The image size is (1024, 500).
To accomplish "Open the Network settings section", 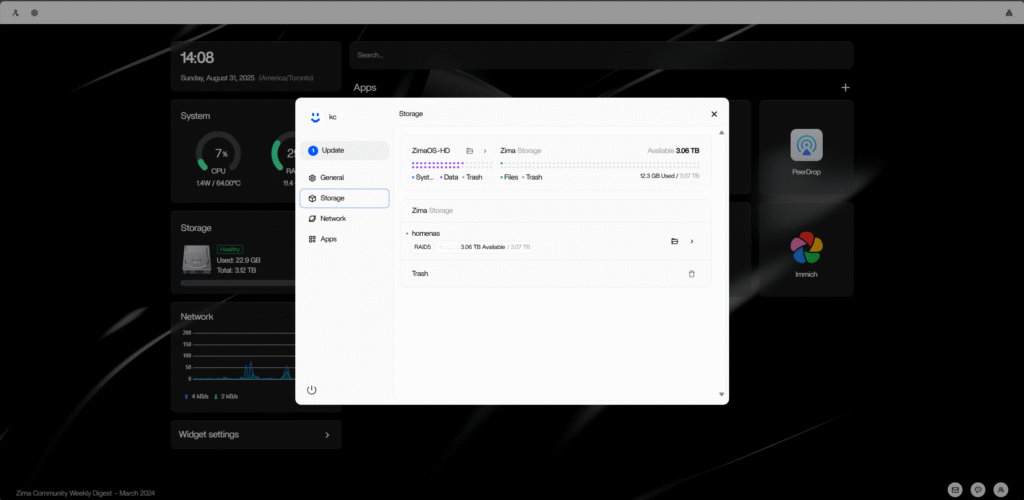I will click(344, 219).
